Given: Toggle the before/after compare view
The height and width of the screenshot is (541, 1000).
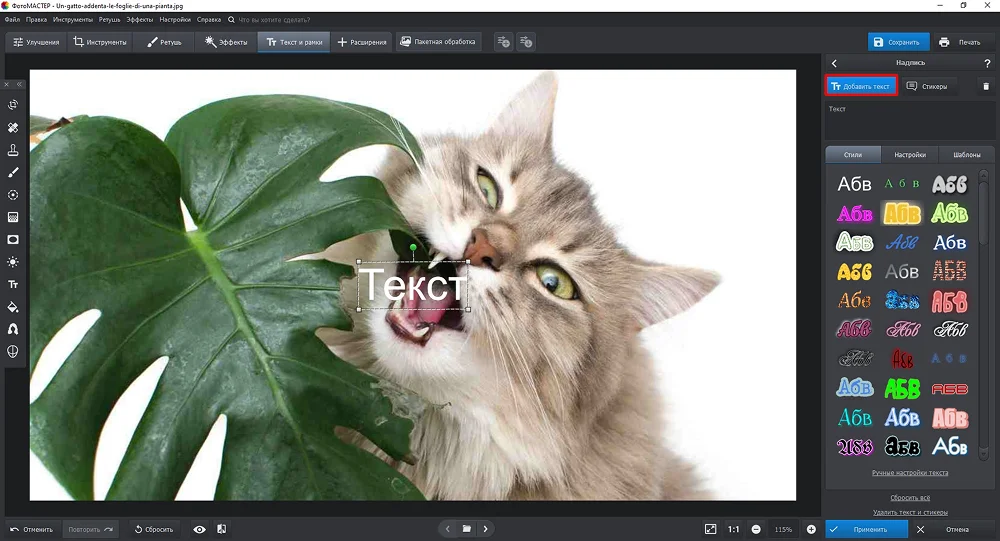Looking at the screenshot, I should pyautogui.click(x=221, y=529).
